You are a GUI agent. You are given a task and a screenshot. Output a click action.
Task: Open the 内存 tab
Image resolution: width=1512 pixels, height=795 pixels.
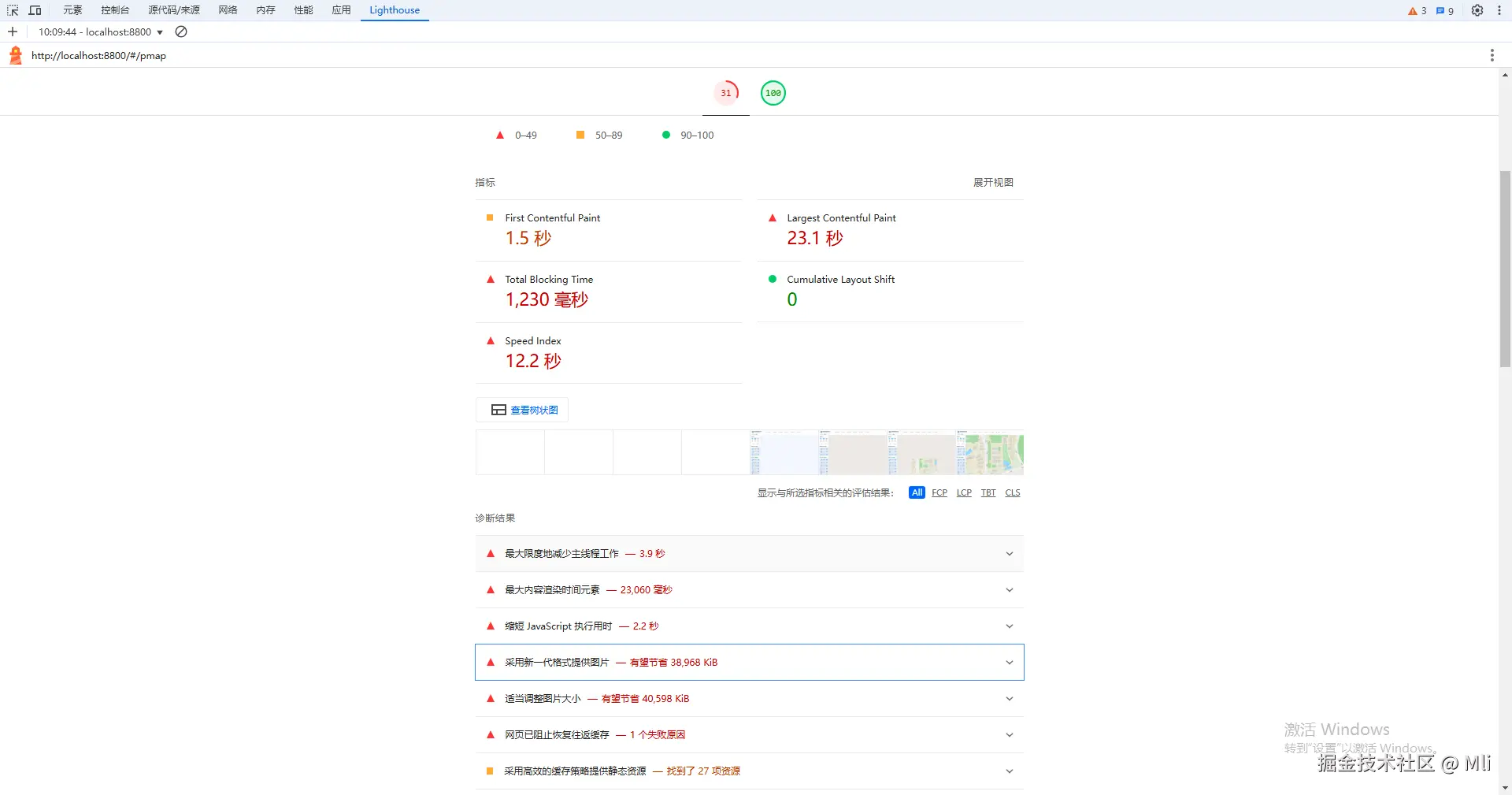coord(266,10)
